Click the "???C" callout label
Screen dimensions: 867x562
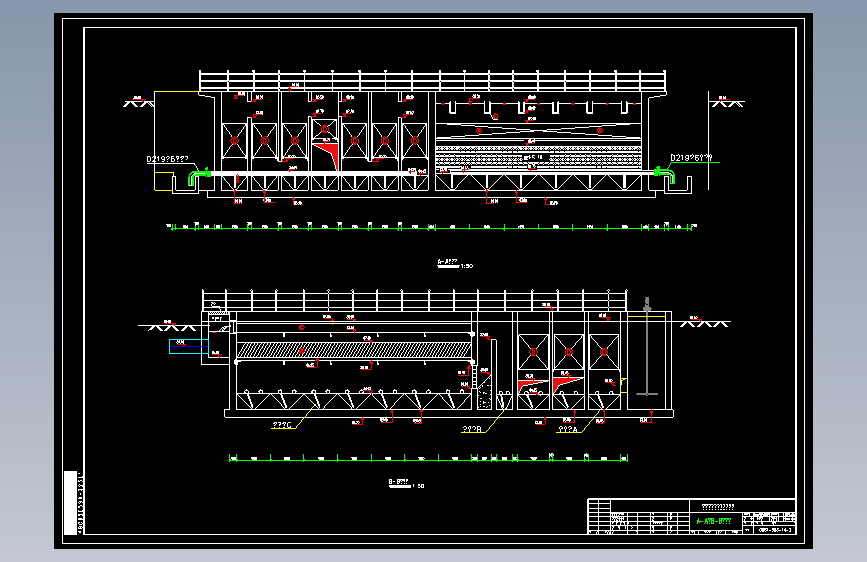pyautogui.click(x=282, y=425)
